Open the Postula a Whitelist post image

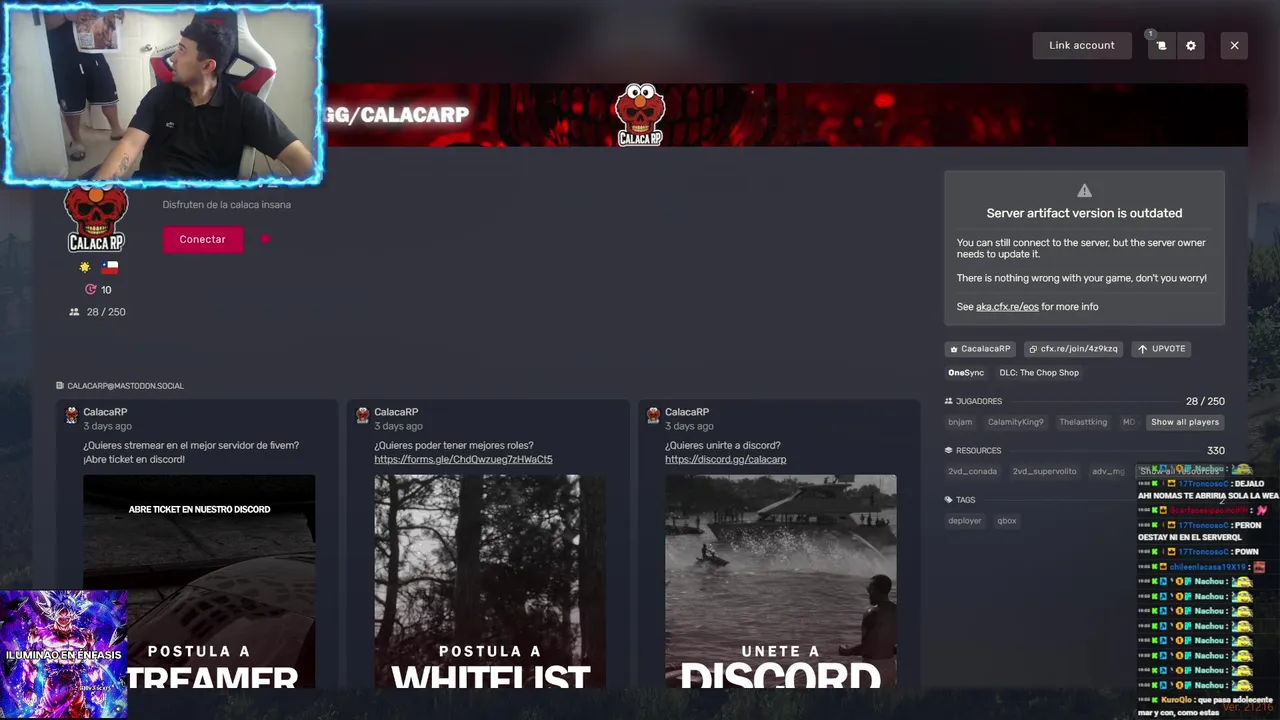[x=490, y=582]
